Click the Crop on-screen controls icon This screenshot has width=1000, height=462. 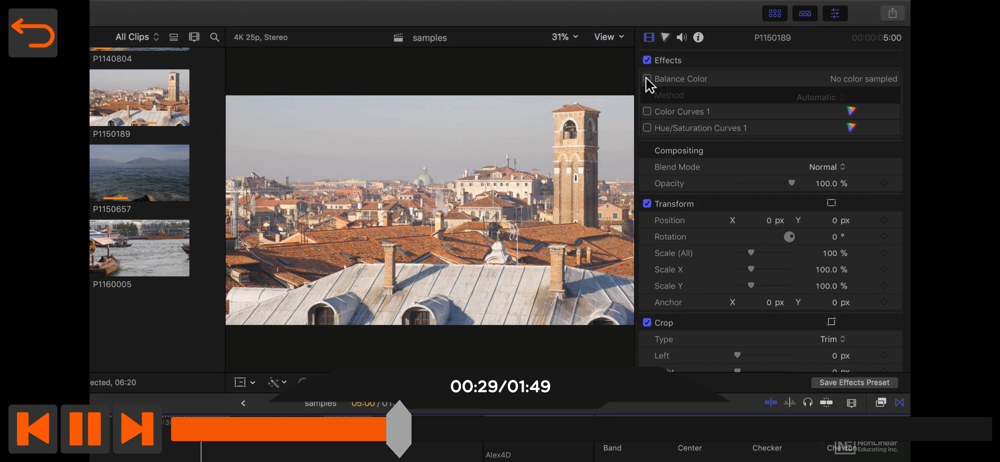[x=831, y=322]
